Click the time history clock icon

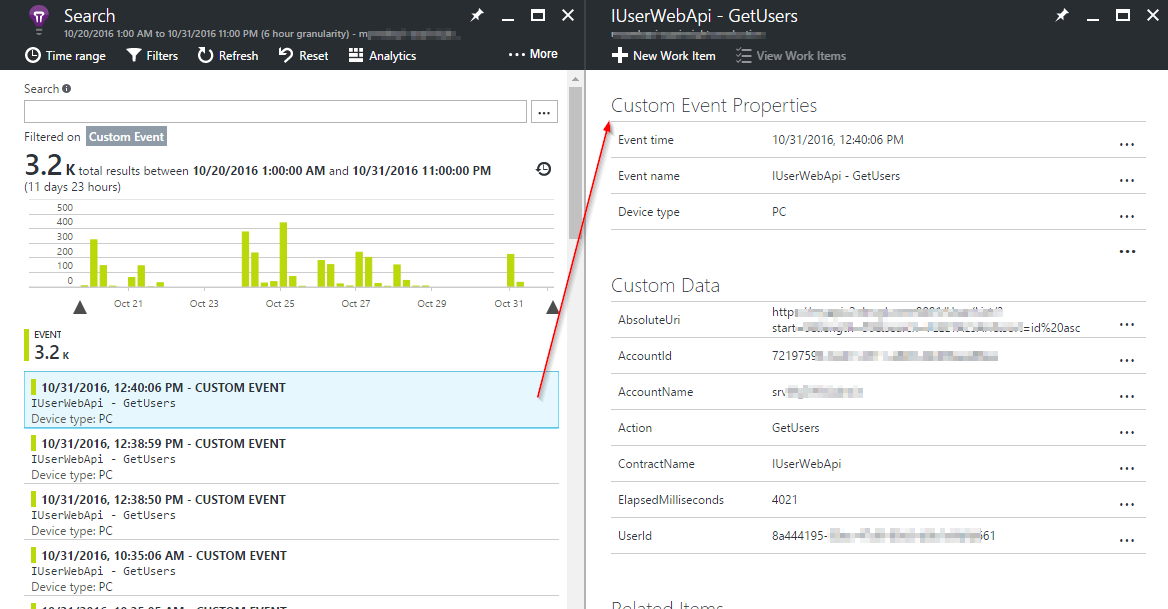tap(543, 169)
